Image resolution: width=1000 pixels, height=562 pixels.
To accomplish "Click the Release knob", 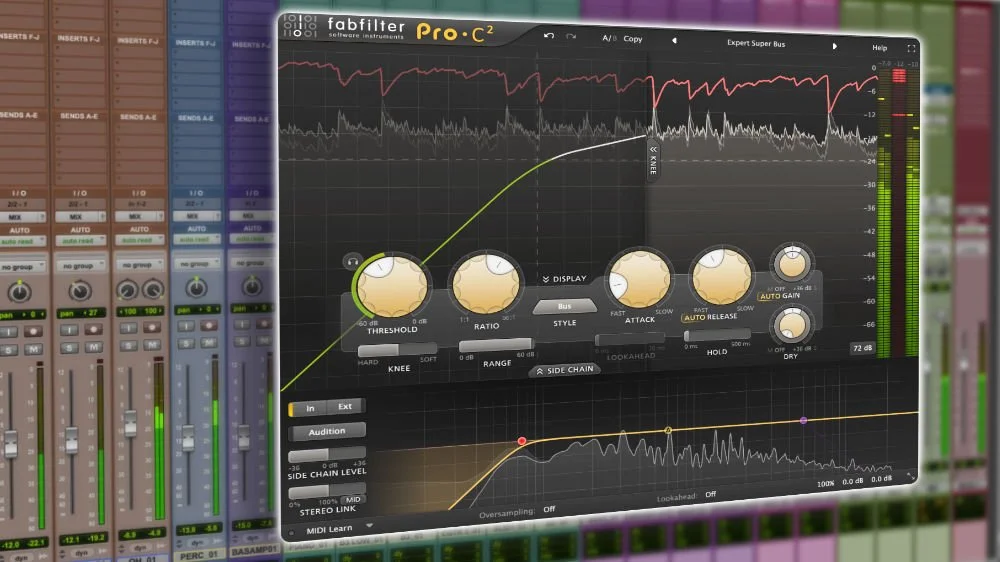I will (x=721, y=277).
